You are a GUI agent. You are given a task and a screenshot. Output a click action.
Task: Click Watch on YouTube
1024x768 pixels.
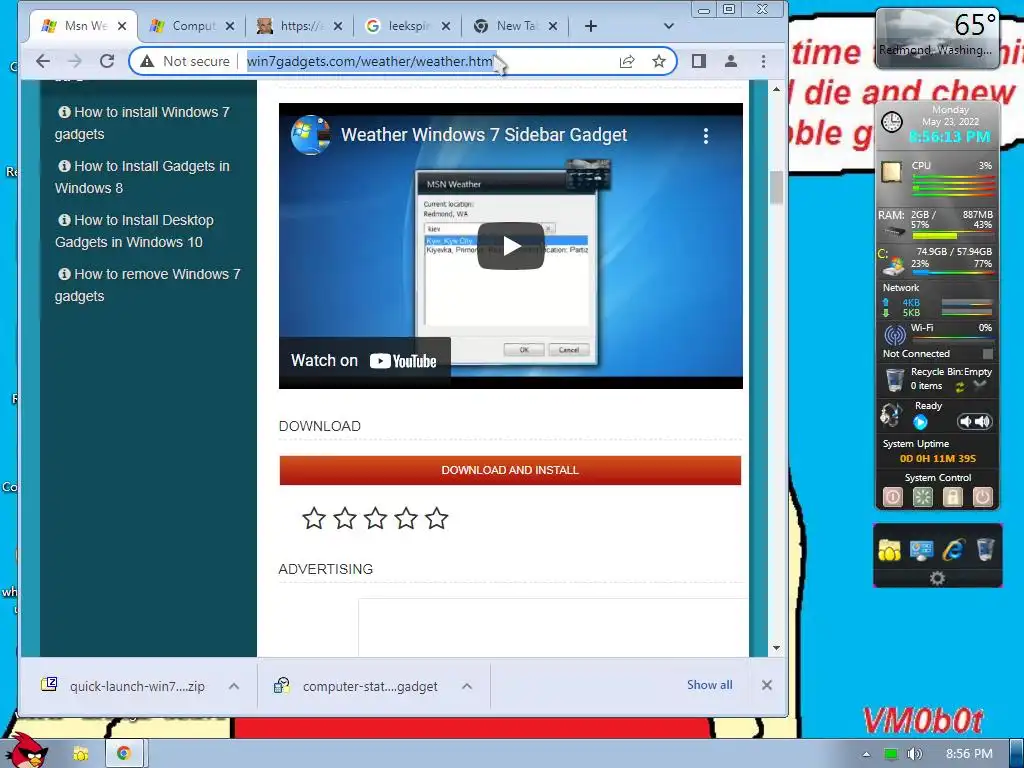click(x=364, y=360)
